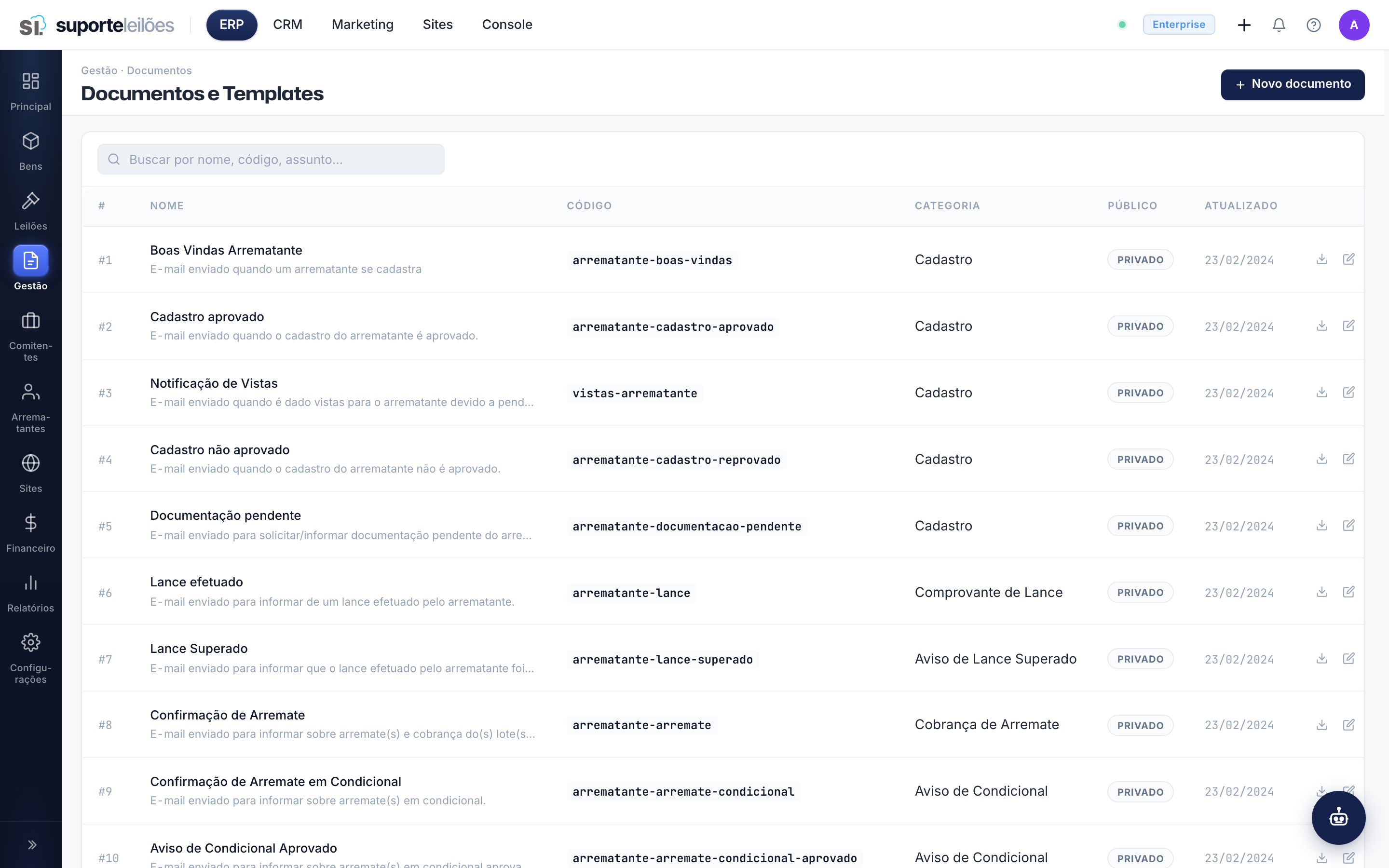This screenshot has height=868, width=1389.
Task: Switch to the Marketing tab
Action: 362,25
